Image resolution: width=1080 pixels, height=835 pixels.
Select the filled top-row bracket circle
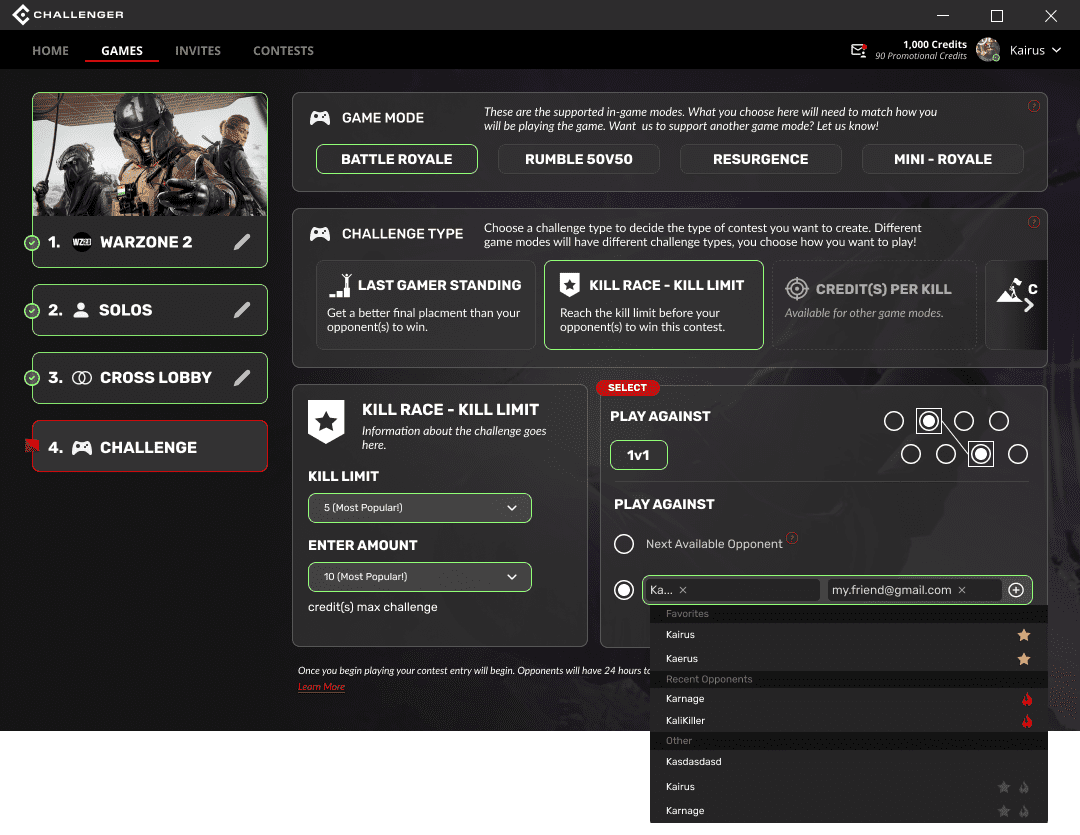(x=928, y=421)
